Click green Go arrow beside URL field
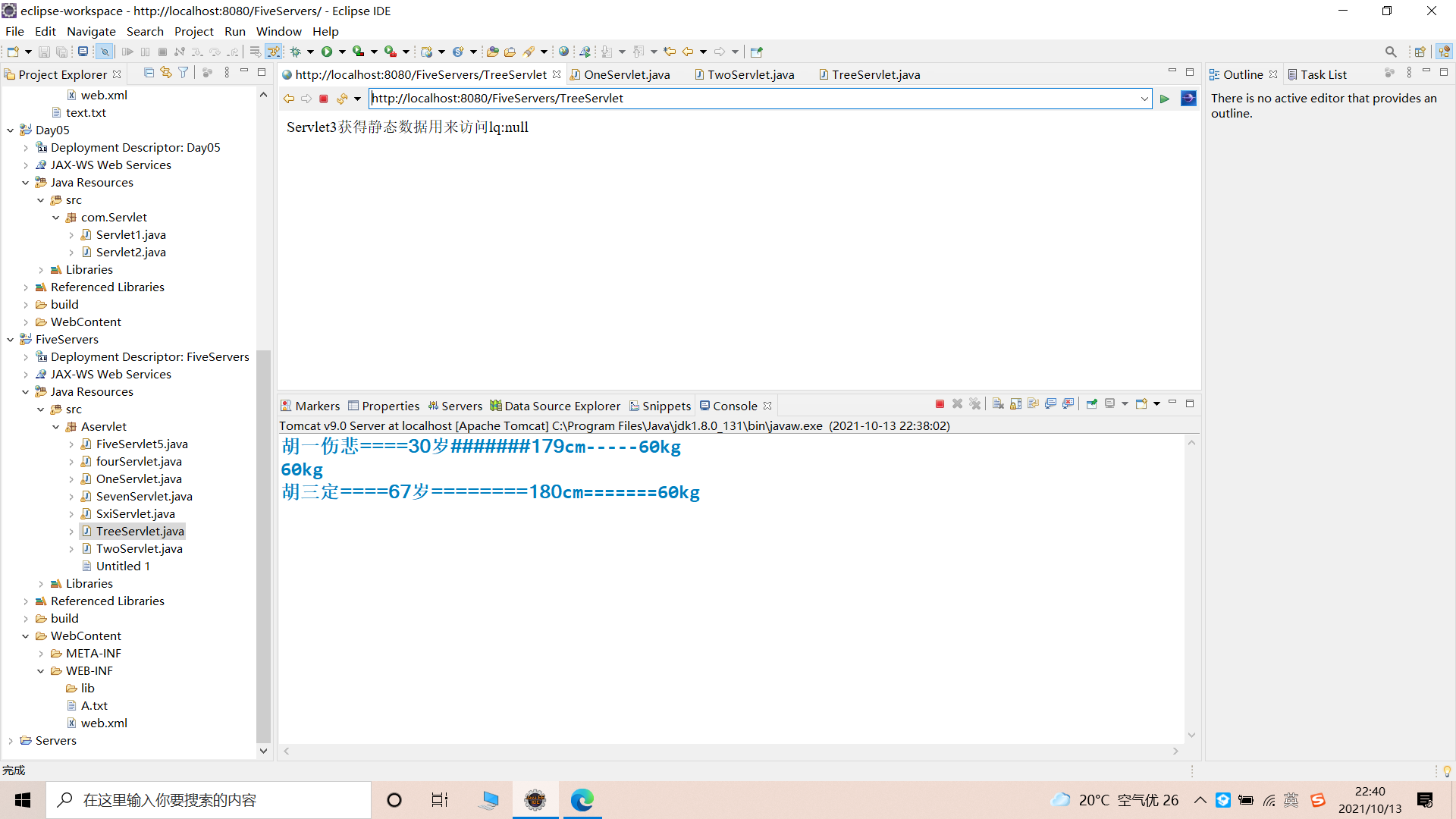The width and height of the screenshot is (1456, 819). point(1165,99)
